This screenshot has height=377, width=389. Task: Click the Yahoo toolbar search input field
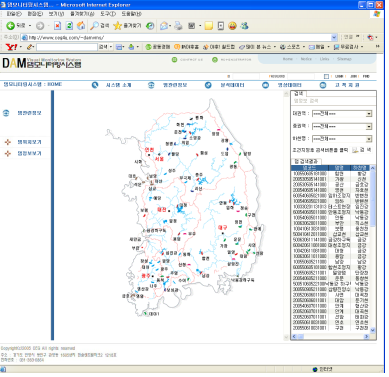coord(67,47)
